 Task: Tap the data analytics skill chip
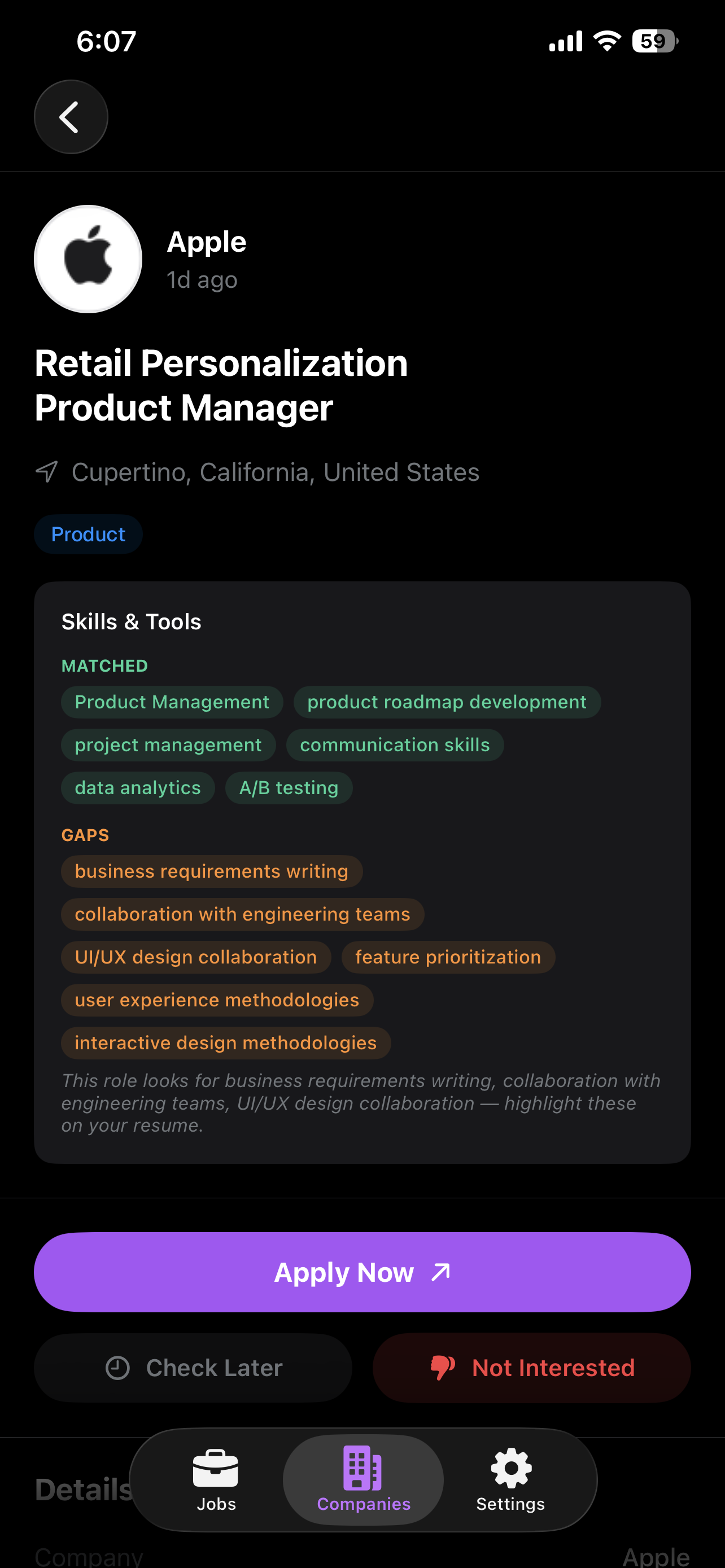coord(138,789)
